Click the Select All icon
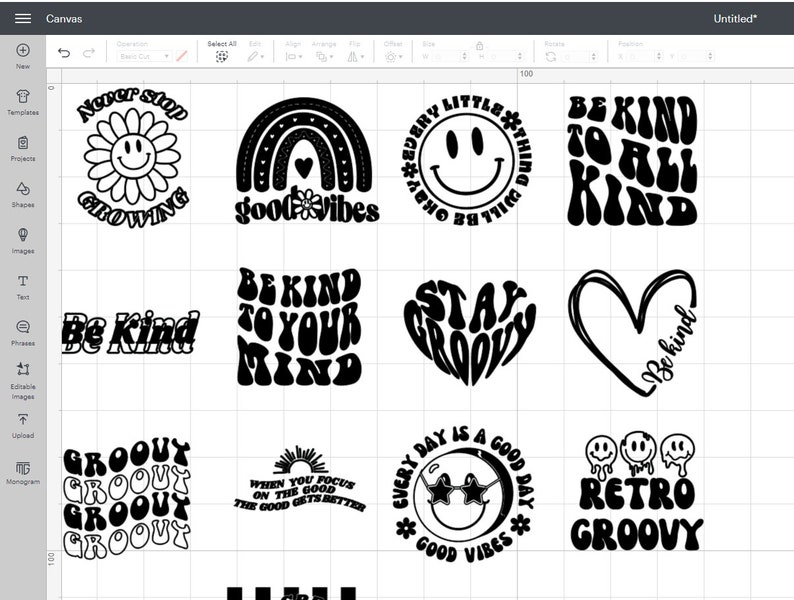 pos(222,57)
